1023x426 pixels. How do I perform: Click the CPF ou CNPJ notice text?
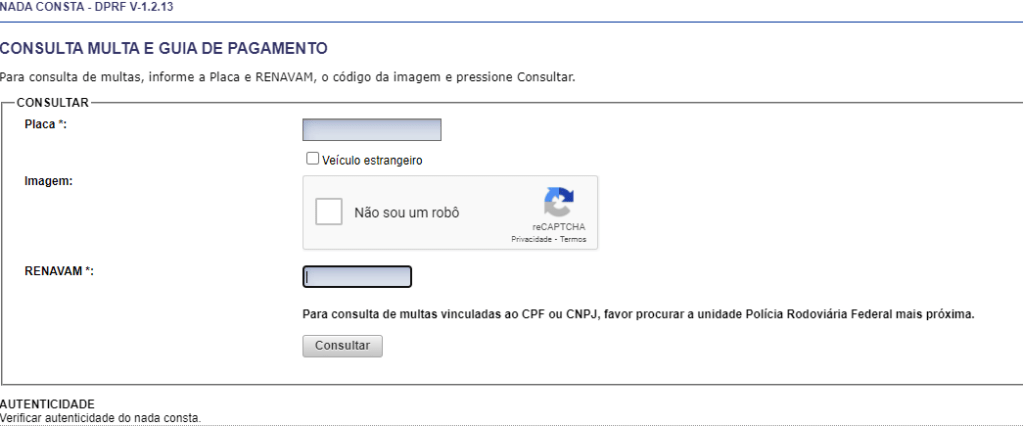pos(637,314)
